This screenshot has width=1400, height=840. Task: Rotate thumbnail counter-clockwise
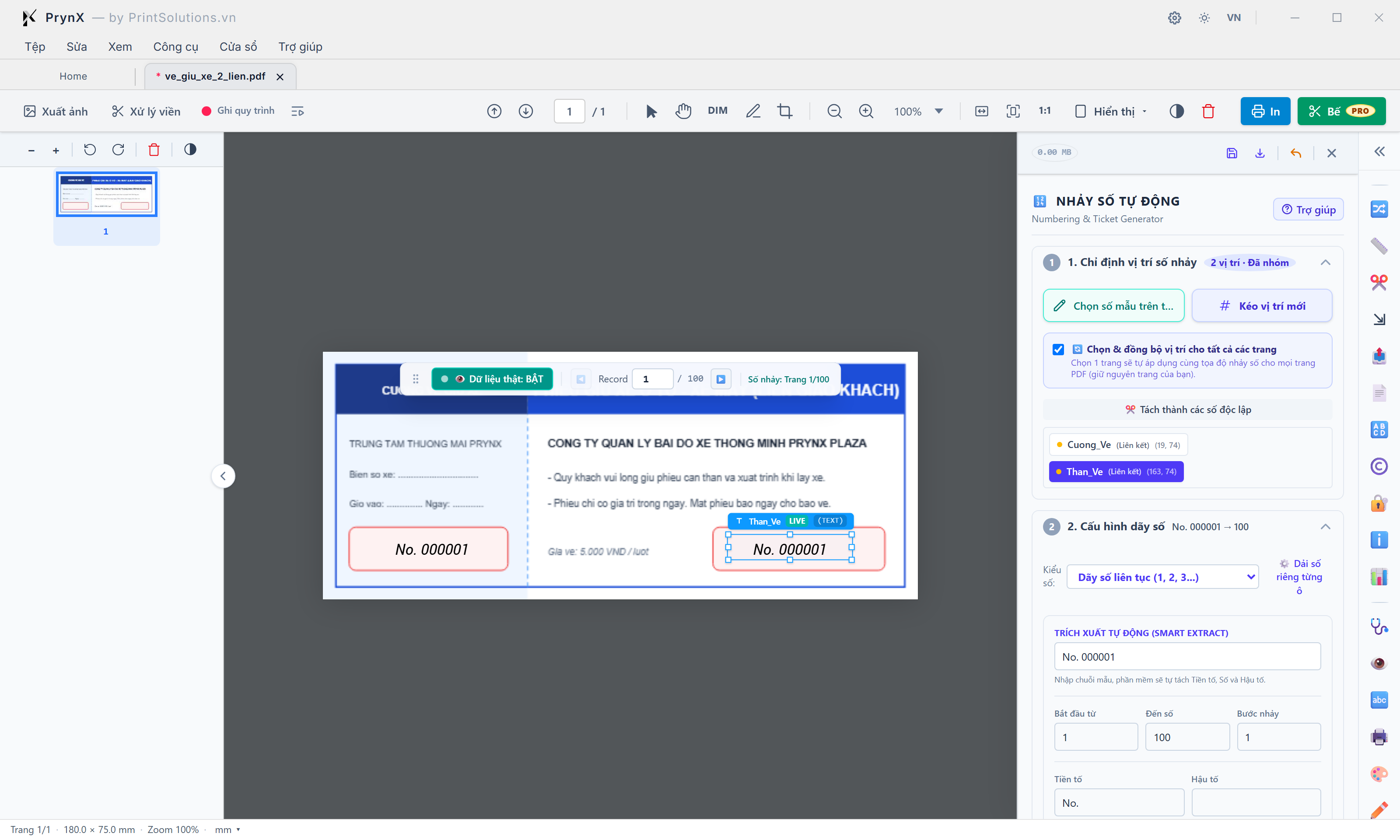point(90,150)
